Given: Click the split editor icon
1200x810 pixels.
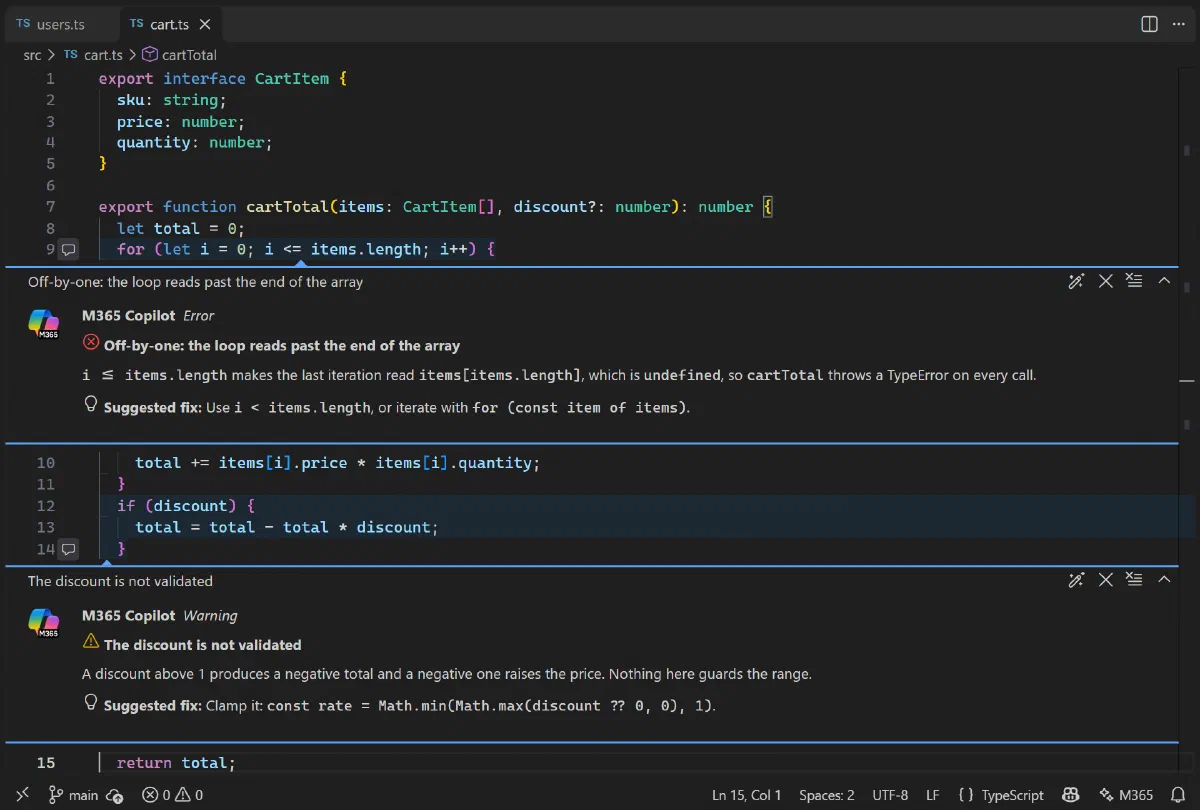Looking at the screenshot, I should [x=1149, y=24].
